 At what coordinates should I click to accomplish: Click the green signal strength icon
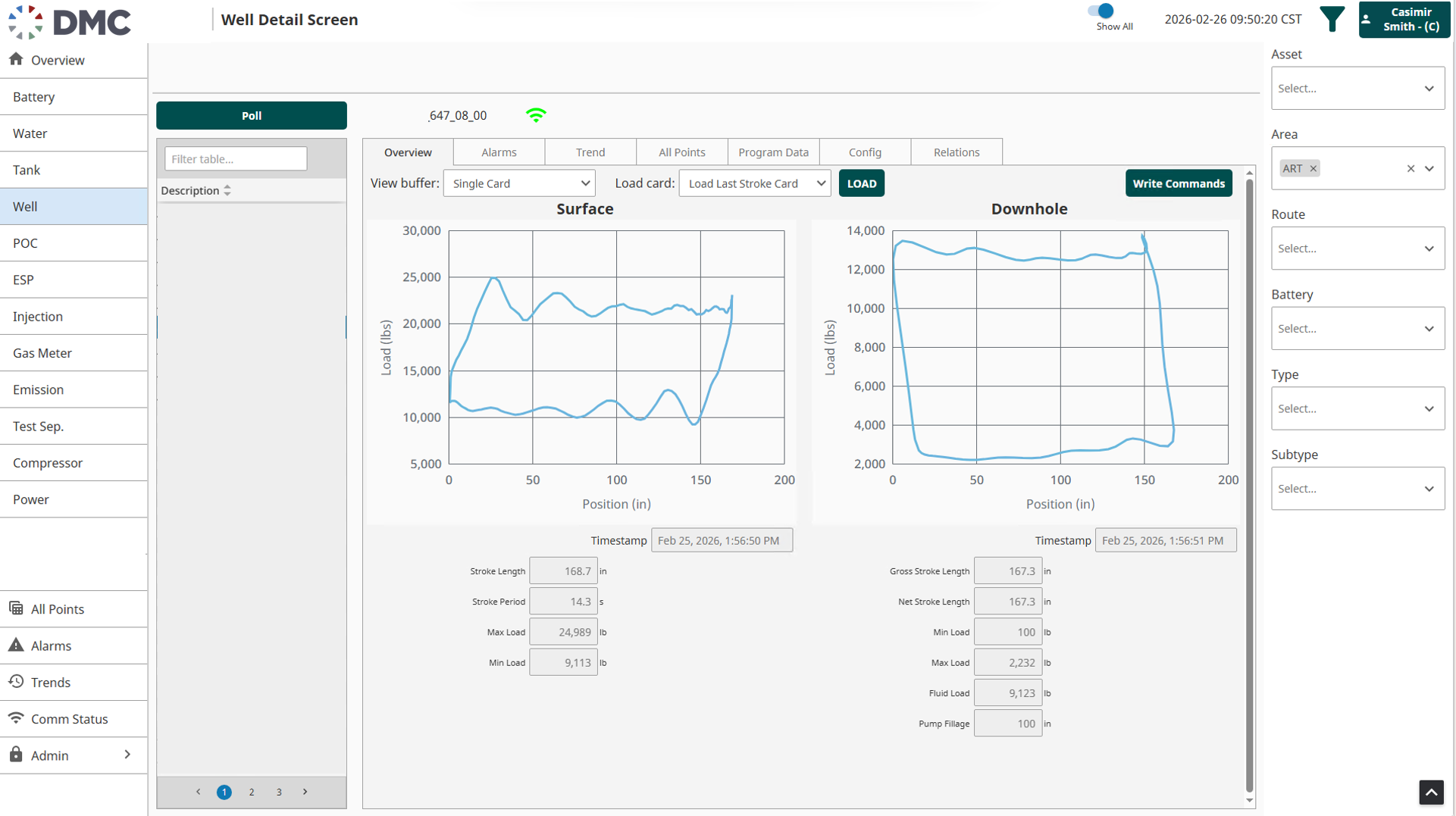pos(536,115)
